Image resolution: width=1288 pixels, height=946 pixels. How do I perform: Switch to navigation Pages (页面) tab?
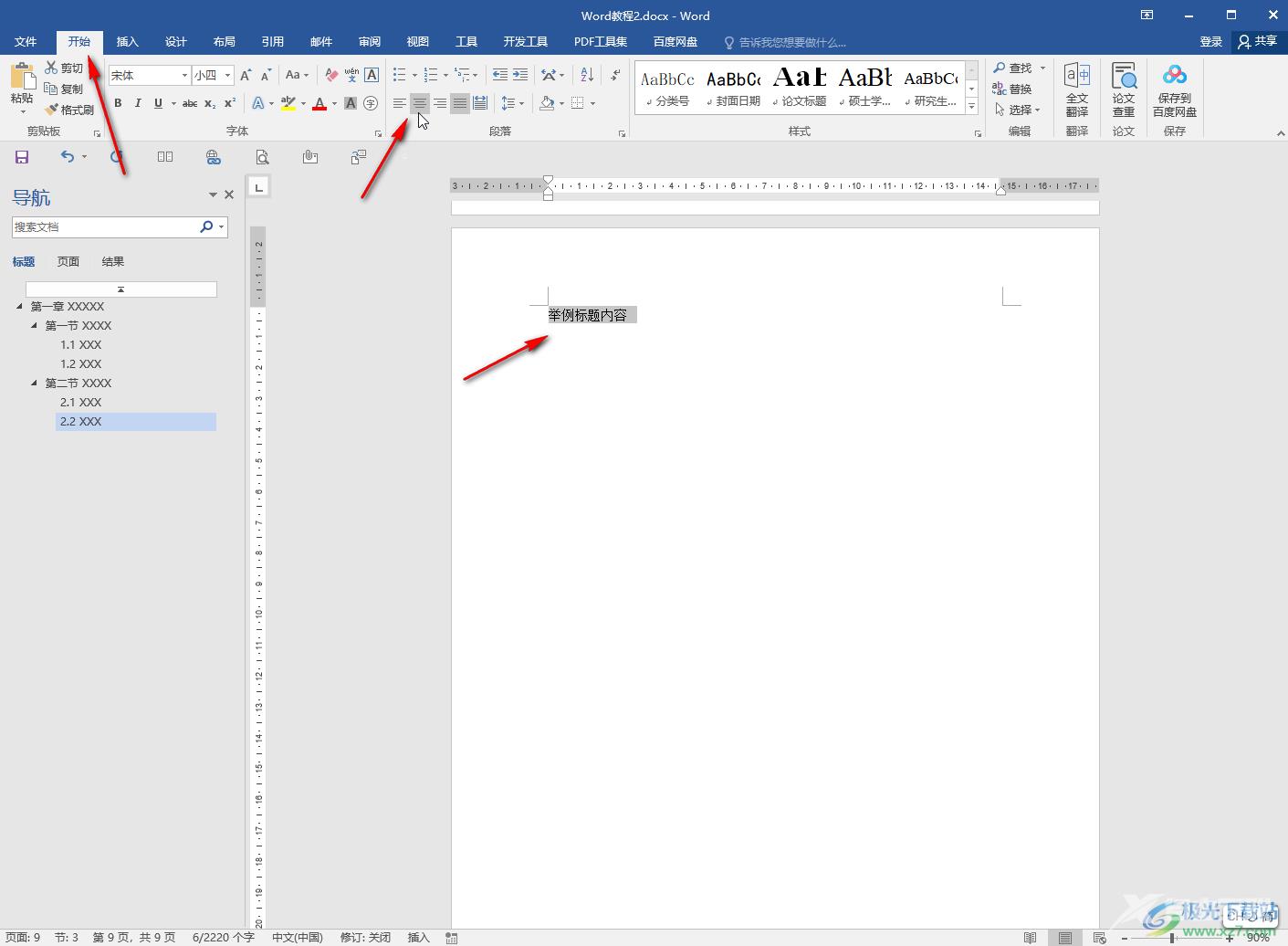tap(68, 262)
